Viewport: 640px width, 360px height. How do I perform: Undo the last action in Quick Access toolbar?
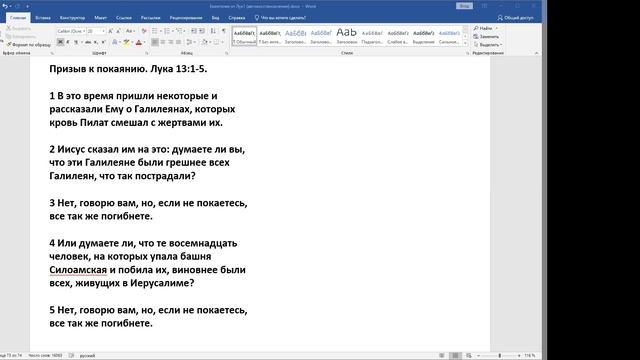pyautogui.click(x=5, y=6)
